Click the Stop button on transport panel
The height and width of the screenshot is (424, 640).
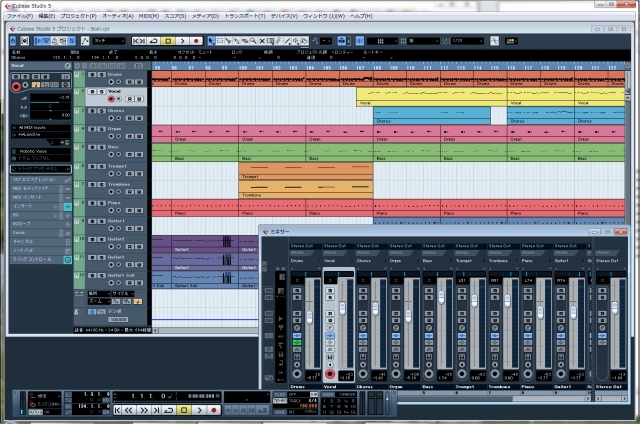coord(184,410)
